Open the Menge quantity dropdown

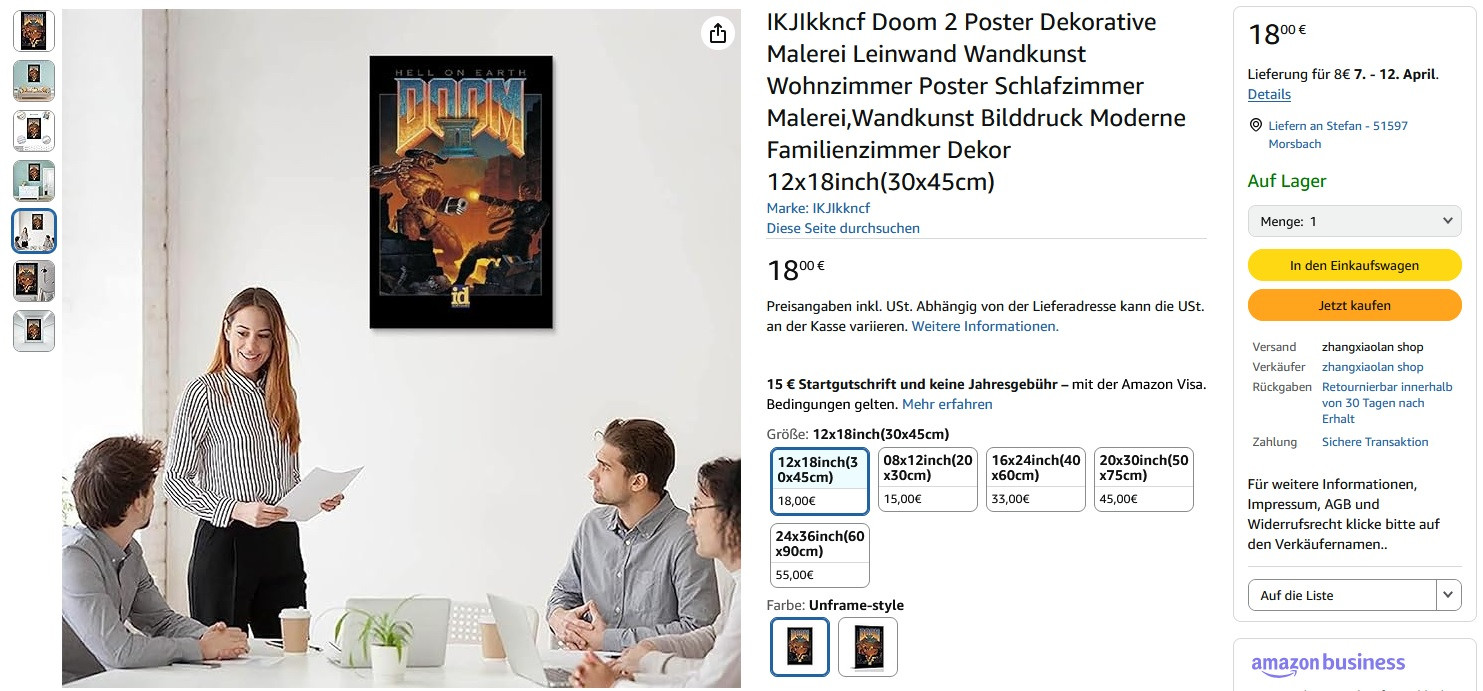[1355, 221]
